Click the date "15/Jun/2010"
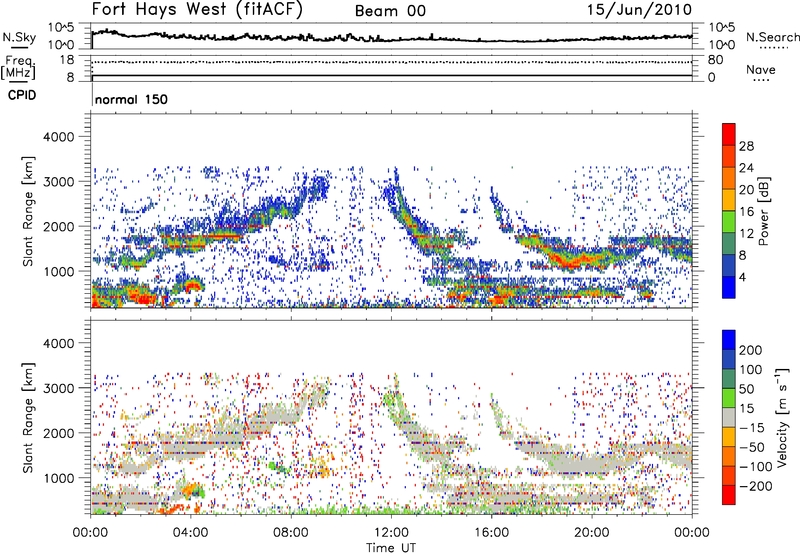The height and width of the screenshot is (554, 800). 639,10
